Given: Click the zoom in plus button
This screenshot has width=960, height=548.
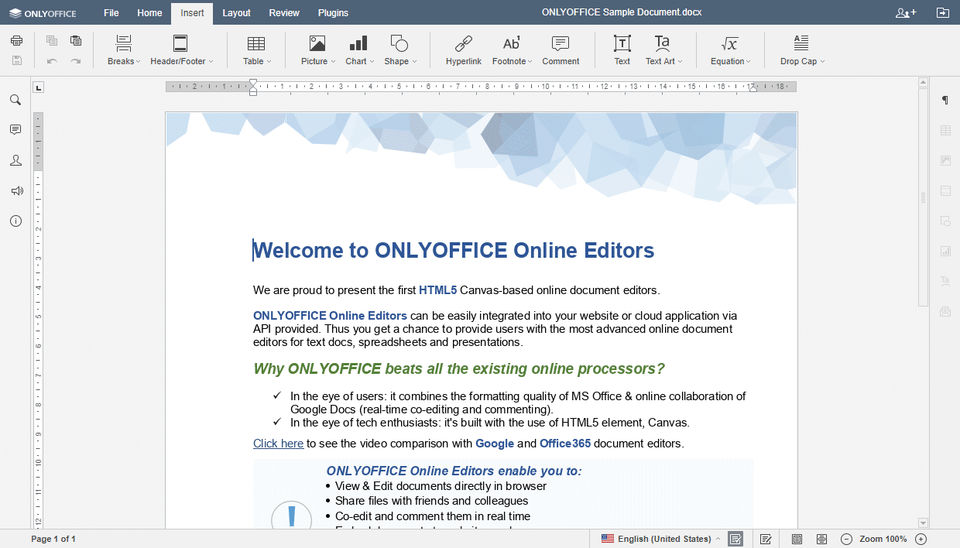Looking at the screenshot, I should (921, 539).
